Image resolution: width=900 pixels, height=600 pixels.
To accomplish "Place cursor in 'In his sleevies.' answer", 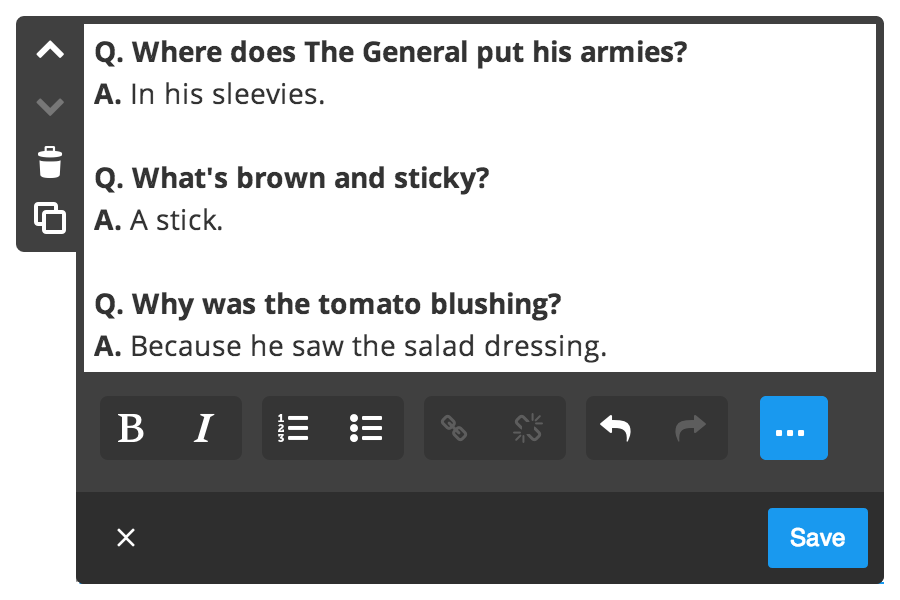I will point(228,94).
